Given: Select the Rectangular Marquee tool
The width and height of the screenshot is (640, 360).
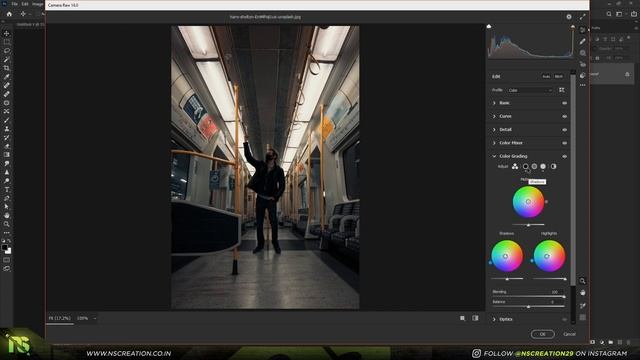Looking at the screenshot, I should coord(7,42).
